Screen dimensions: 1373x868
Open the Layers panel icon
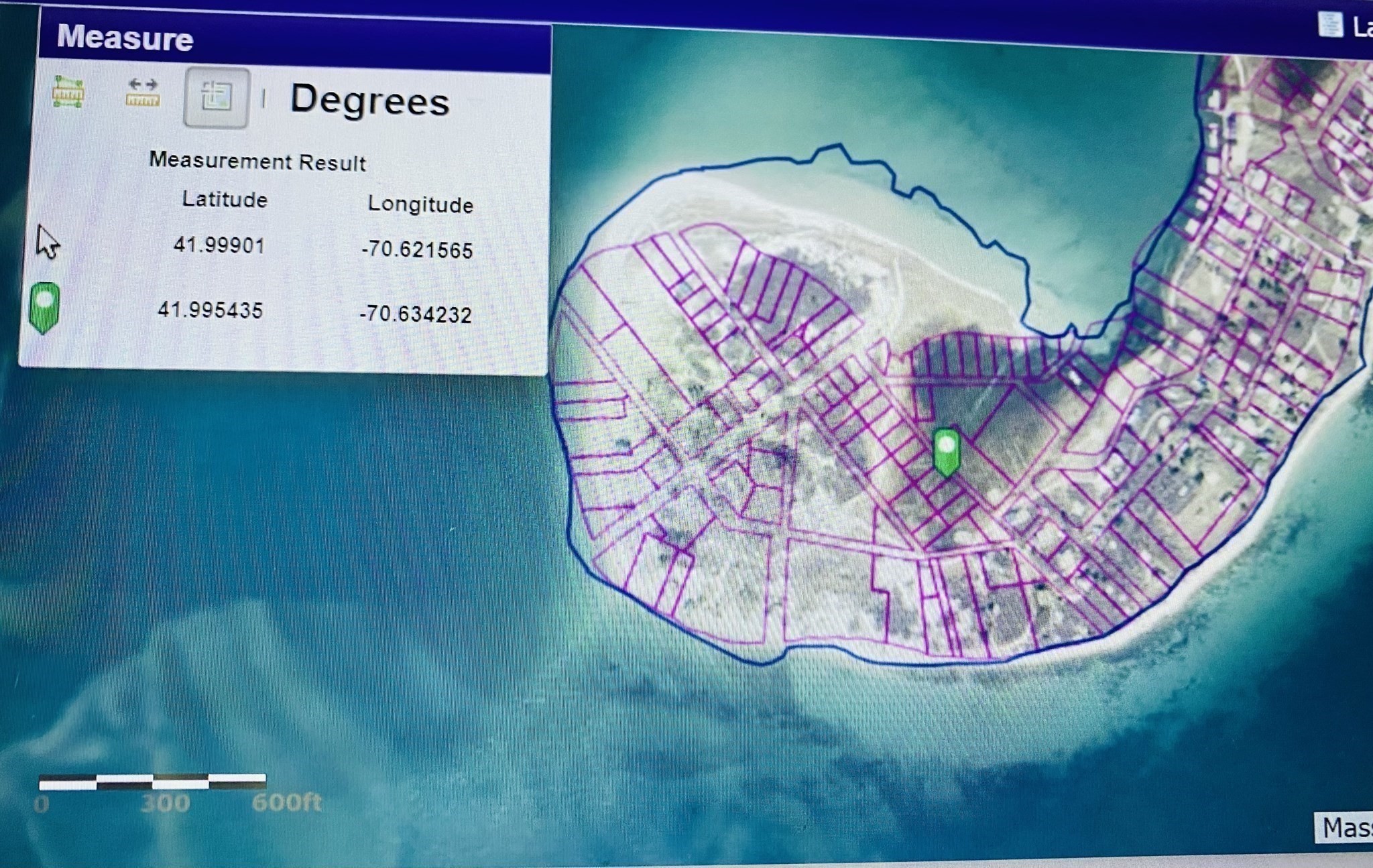1330,25
